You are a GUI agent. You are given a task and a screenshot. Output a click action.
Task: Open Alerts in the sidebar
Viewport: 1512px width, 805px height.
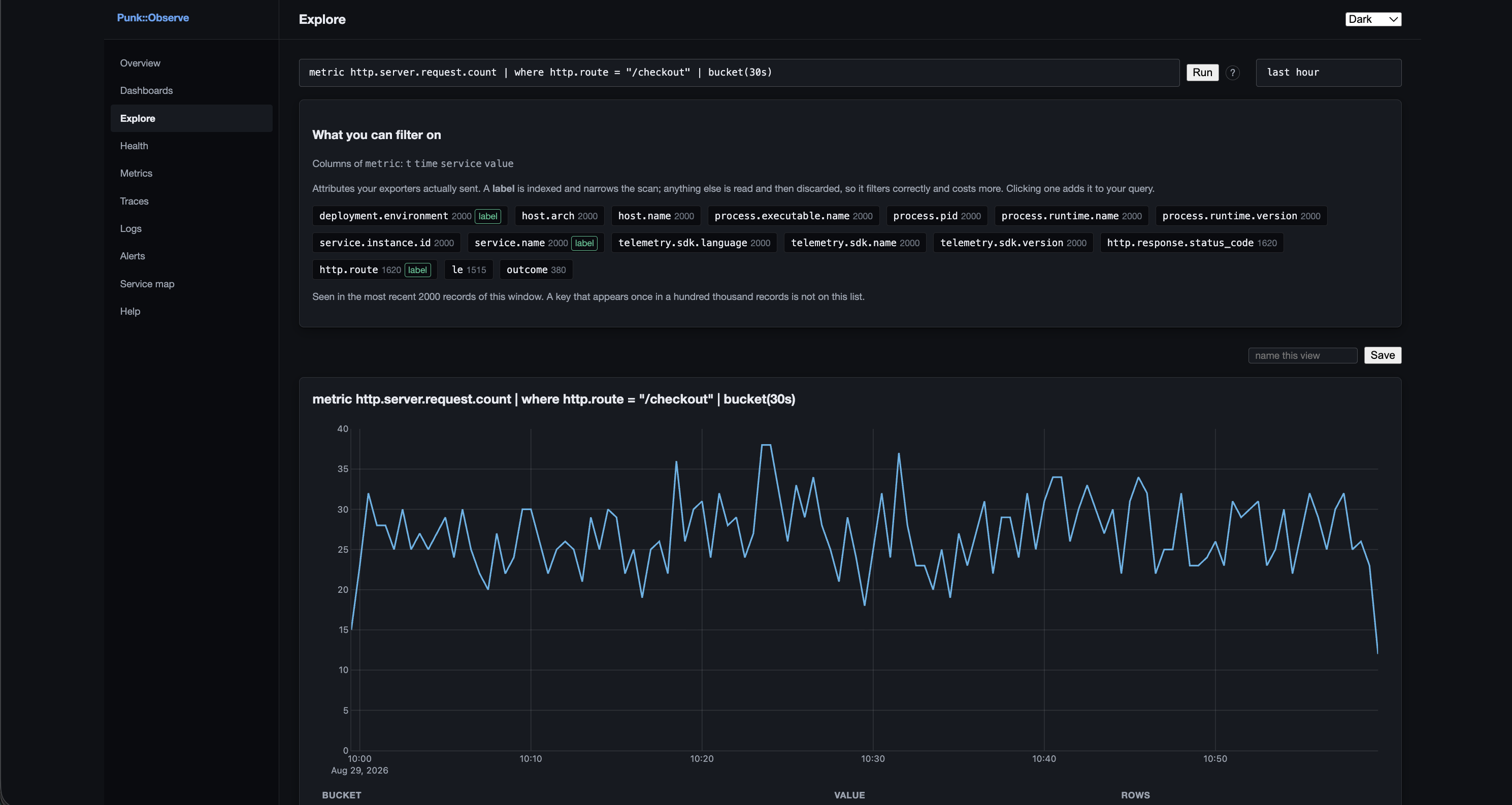[191, 256]
